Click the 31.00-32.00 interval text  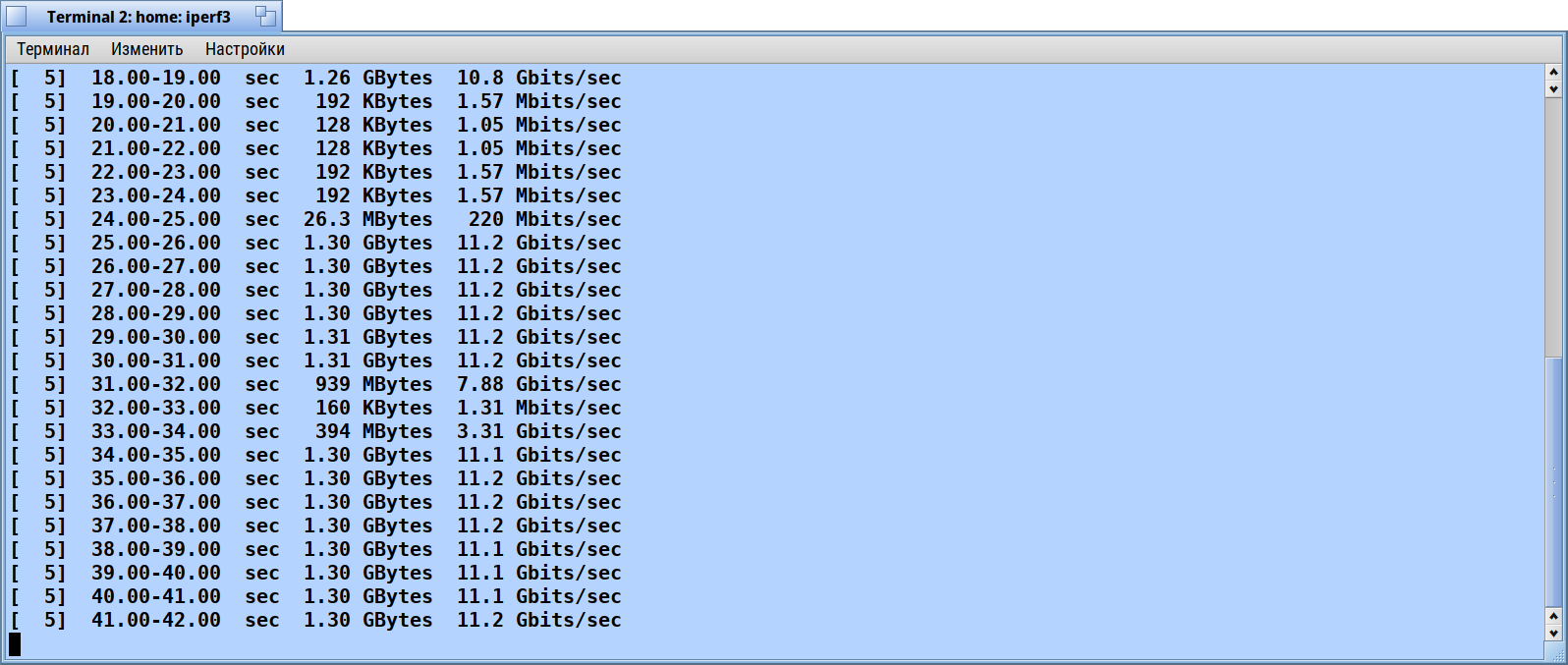click(156, 384)
